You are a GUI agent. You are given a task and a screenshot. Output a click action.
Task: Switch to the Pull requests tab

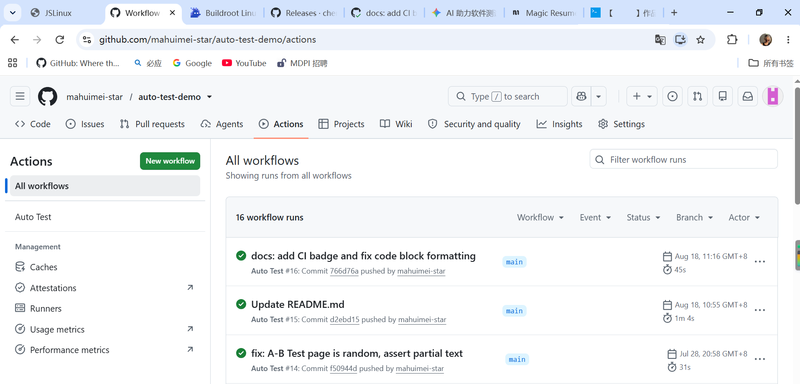pos(152,124)
